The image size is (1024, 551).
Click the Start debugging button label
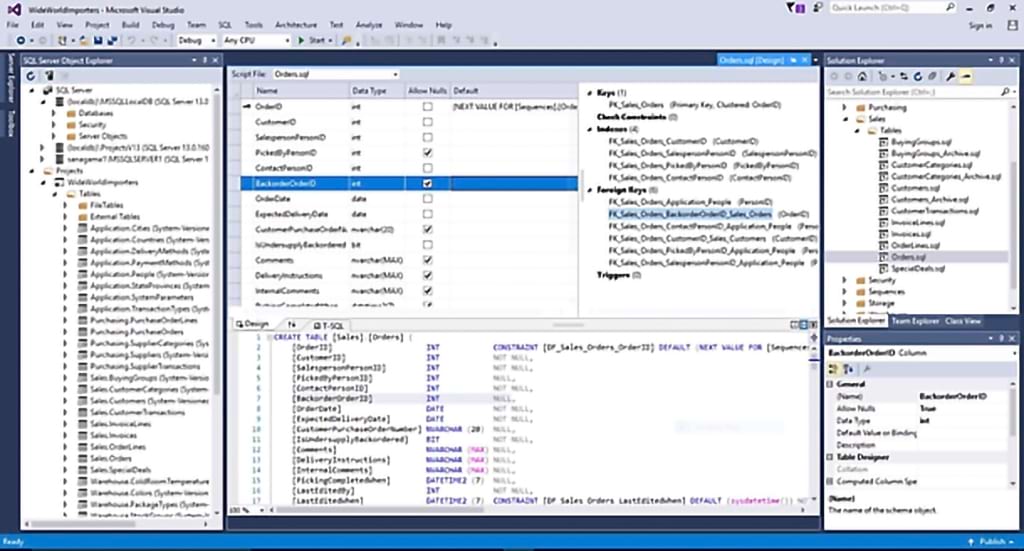[317, 40]
